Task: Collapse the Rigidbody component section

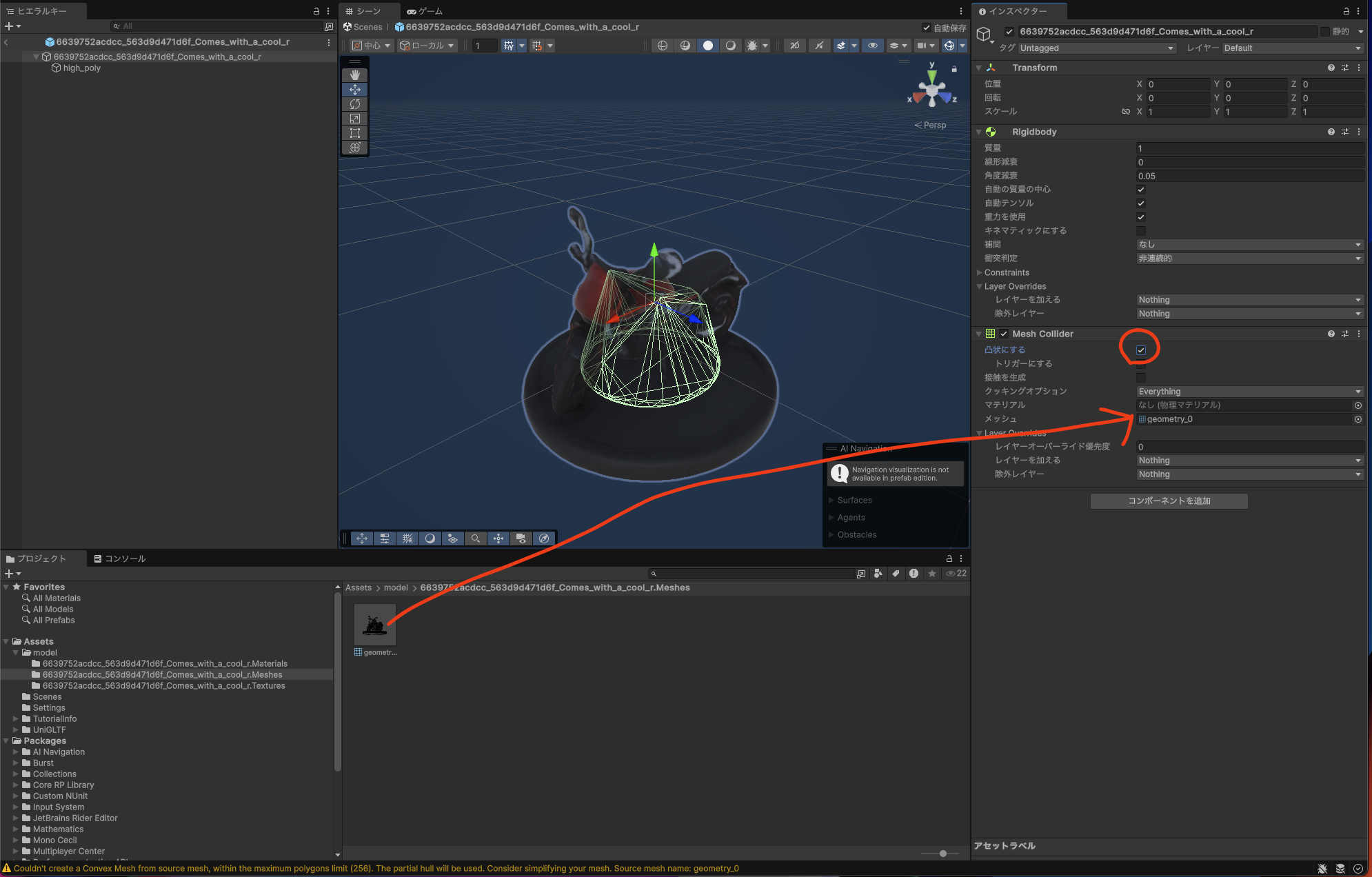Action: pos(980,132)
